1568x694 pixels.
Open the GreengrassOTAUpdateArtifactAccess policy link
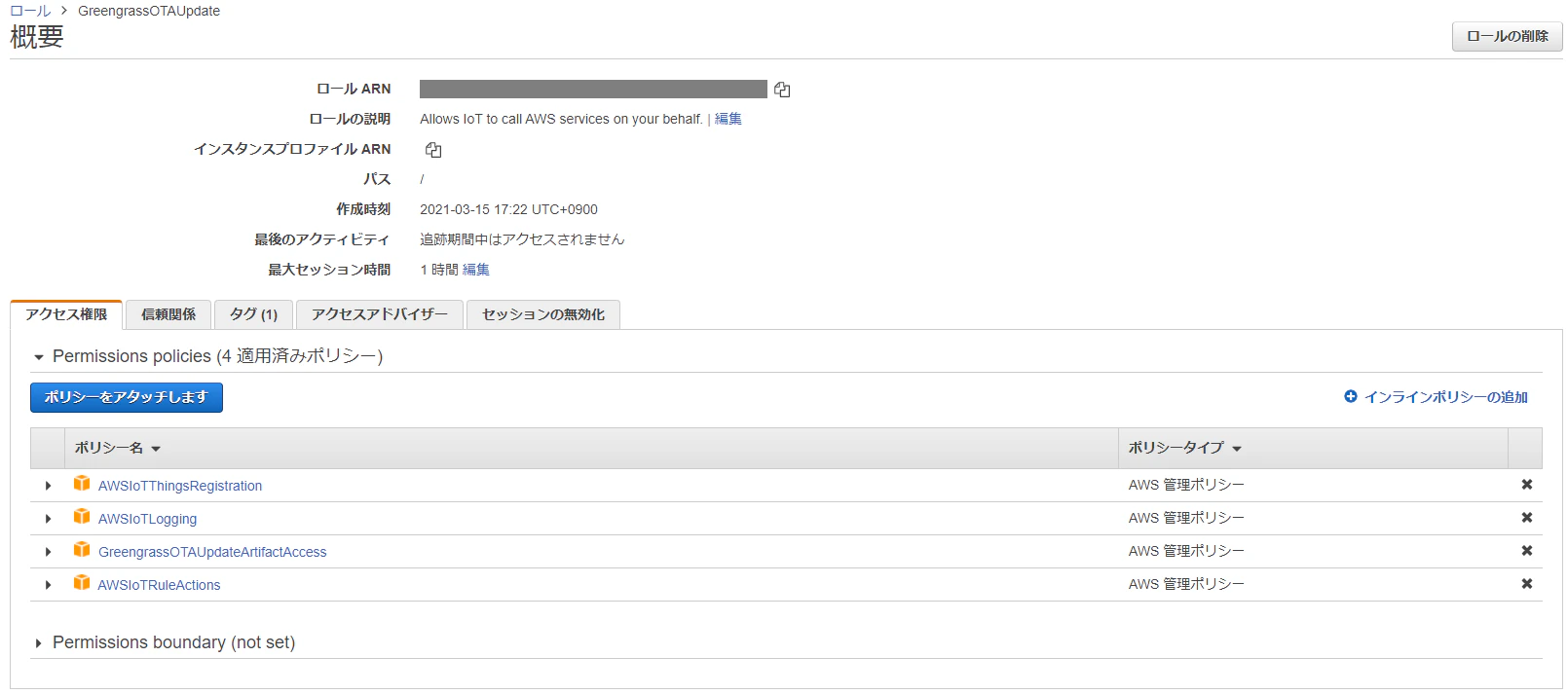pyautogui.click(x=212, y=552)
